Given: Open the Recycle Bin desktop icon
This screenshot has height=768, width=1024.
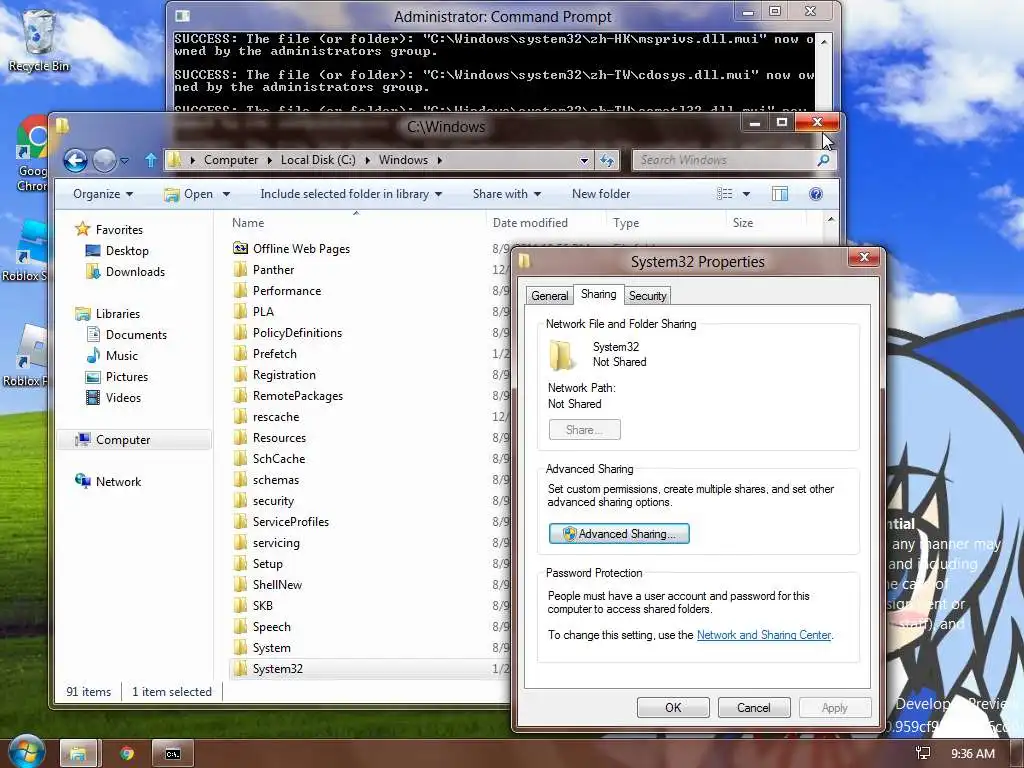Looking at the screenshot, I should [39, 40].
